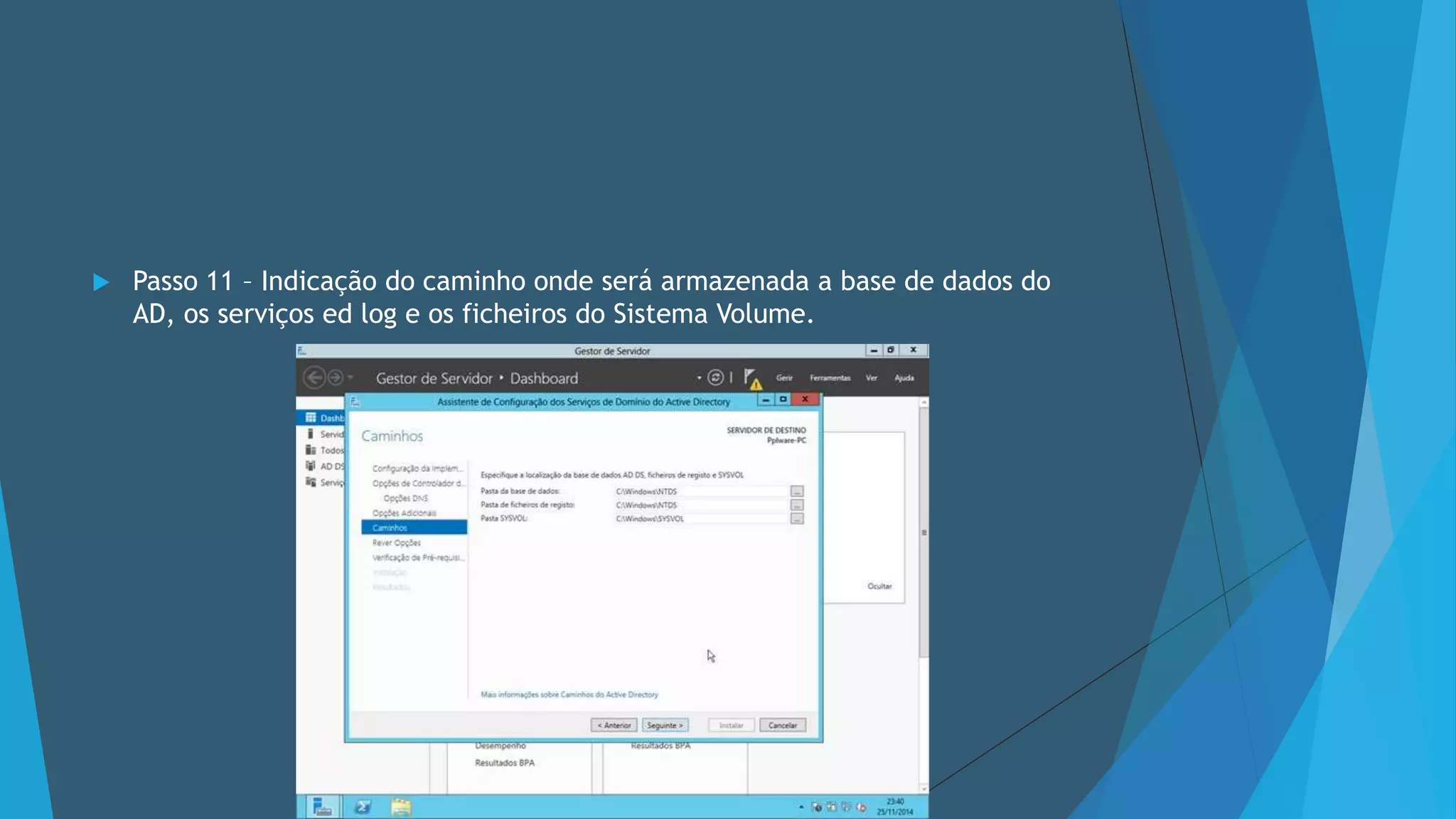This screenshot has width=1456, height=819.
Task: Select the AD DS sidebar item
Action: coord(324,466)
